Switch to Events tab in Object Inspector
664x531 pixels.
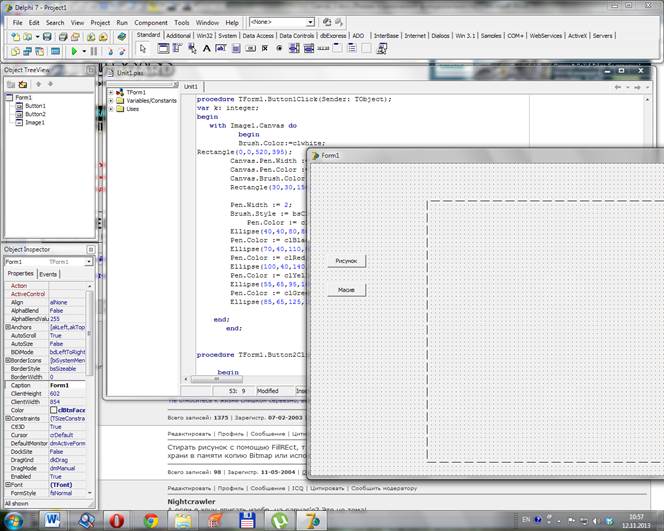48,274
